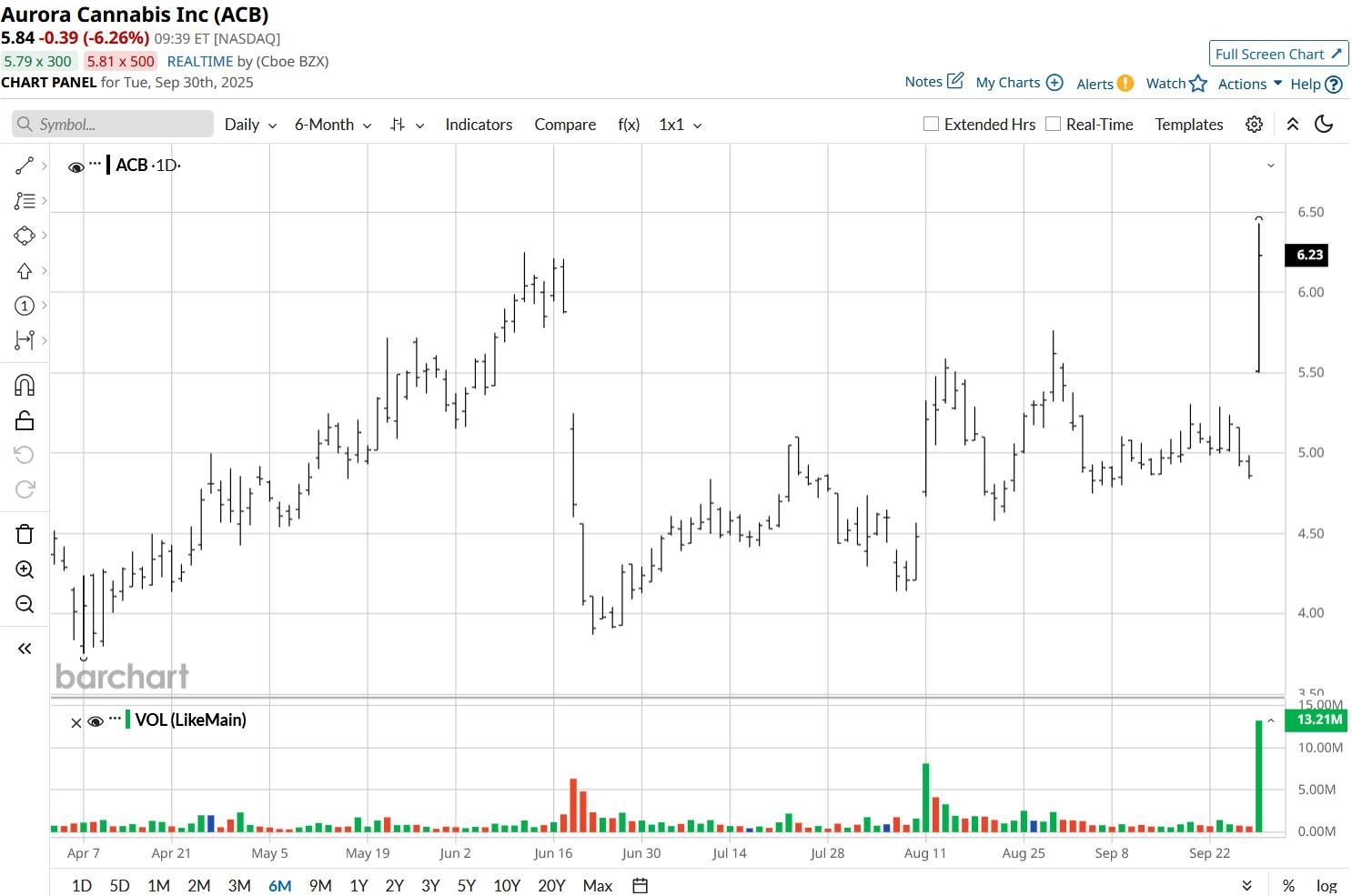The width and height of the screenshot is (1352, 896).
Task: Switch to dark mode moon icon
Action: (x=1324, y=125)
